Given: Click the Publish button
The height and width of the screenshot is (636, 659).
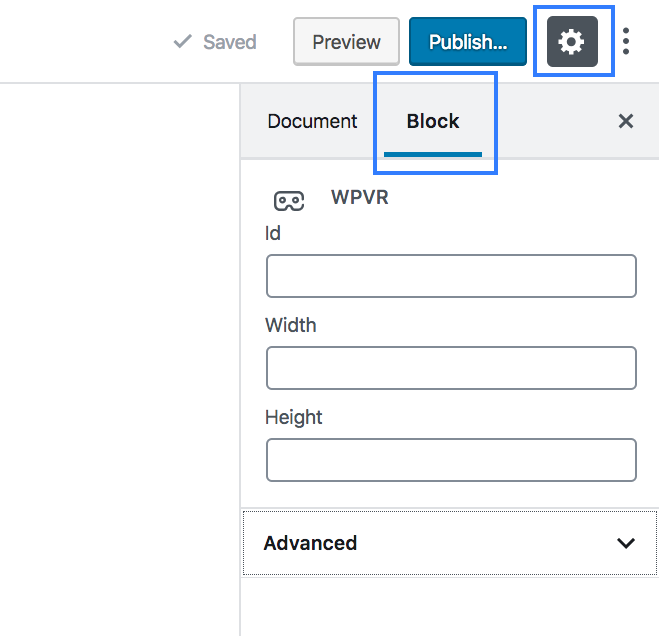Looking at the screenshot, I should coord(468,42).
